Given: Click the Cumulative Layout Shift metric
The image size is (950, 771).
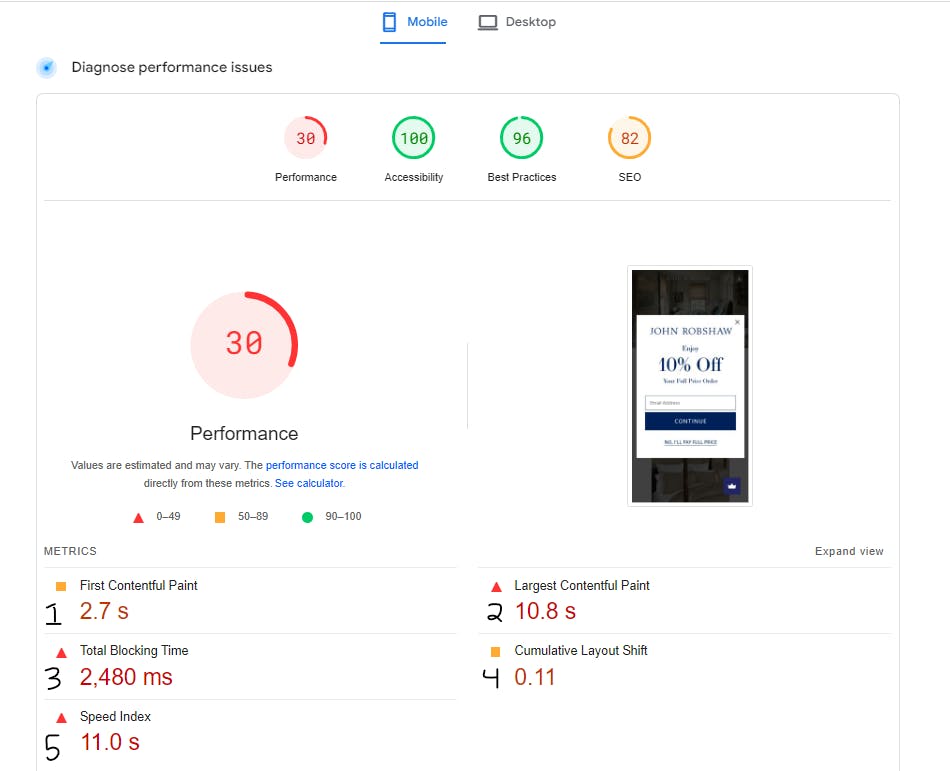Looking at the screenshot, I should [x=685, y=666].
